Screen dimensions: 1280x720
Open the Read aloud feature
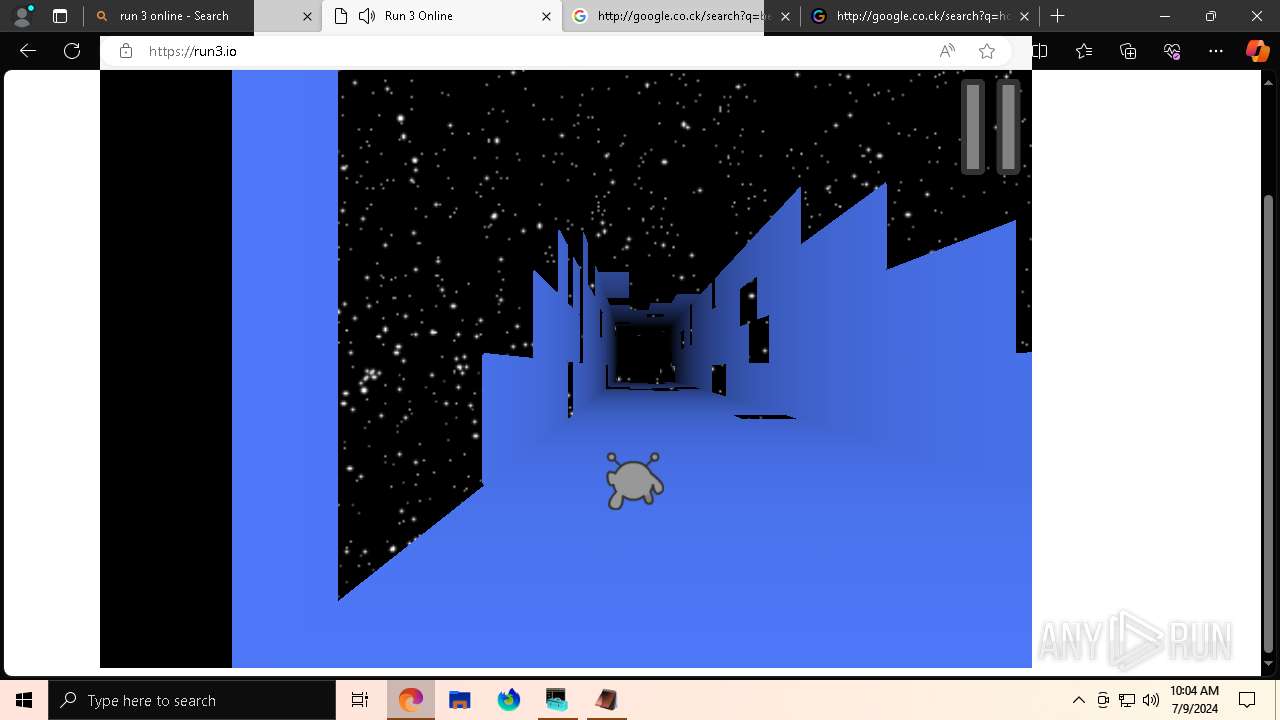point(947,51)
